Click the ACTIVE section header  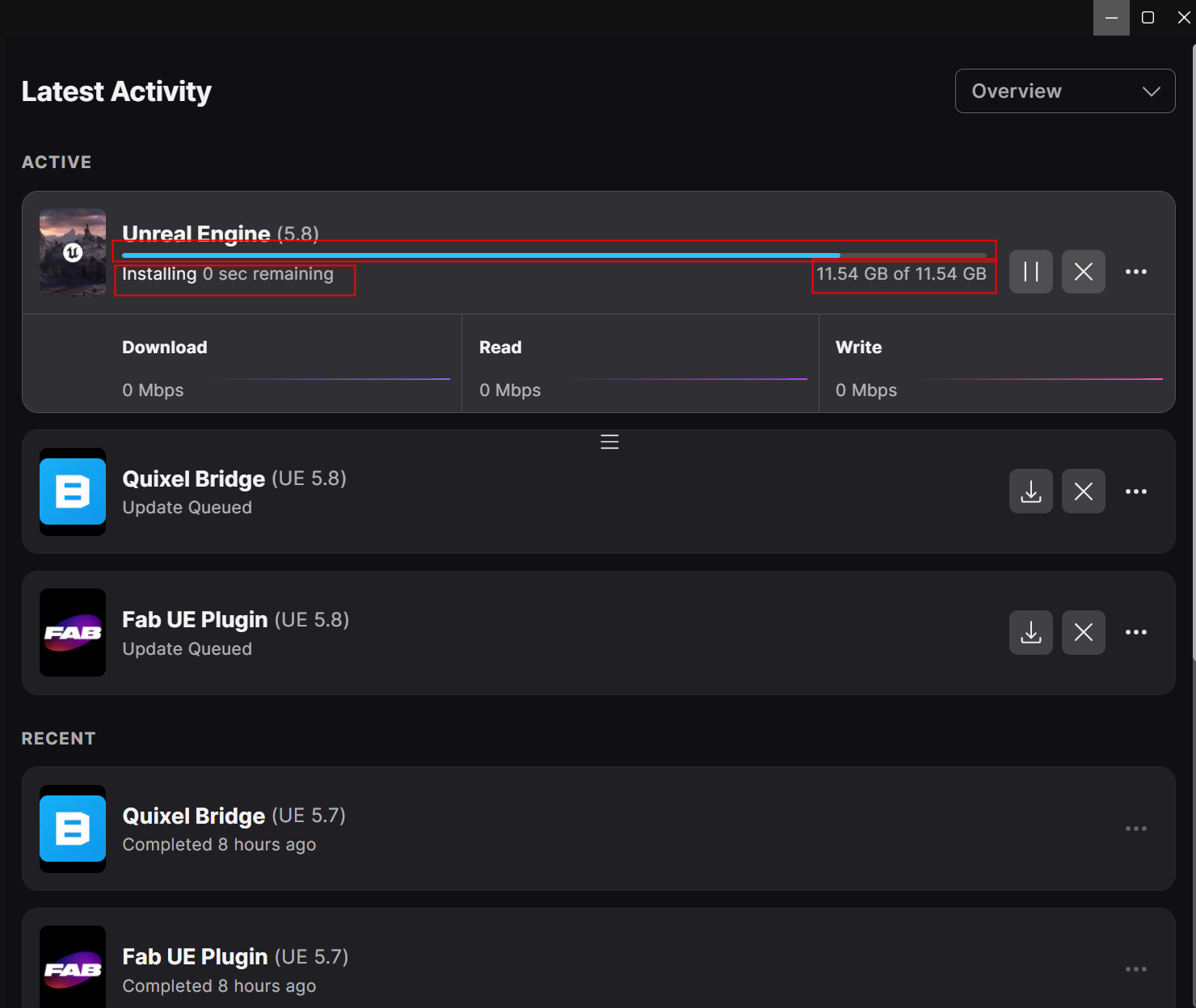57,162
